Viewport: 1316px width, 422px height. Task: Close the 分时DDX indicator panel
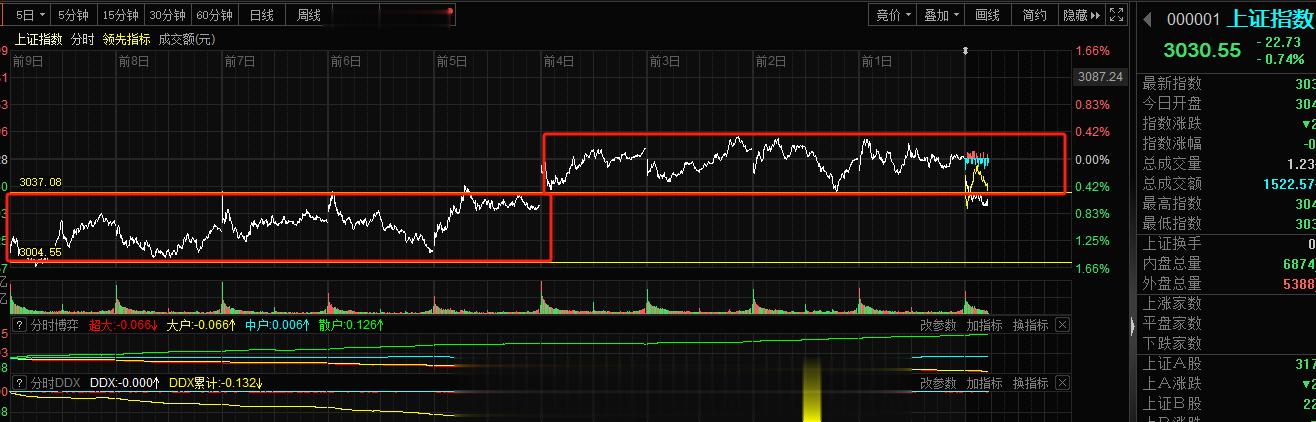pyautogui.click(x=1062, y=383)
